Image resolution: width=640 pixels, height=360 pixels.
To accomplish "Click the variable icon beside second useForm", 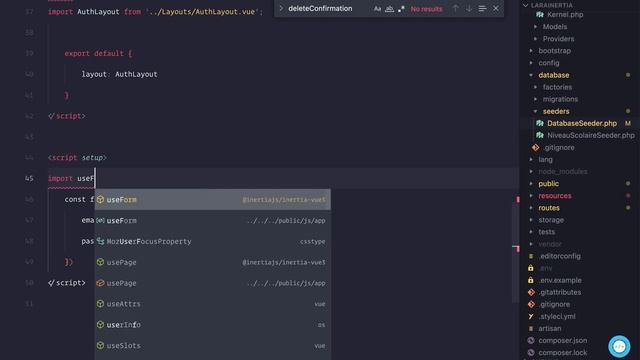I will (100, 220).
